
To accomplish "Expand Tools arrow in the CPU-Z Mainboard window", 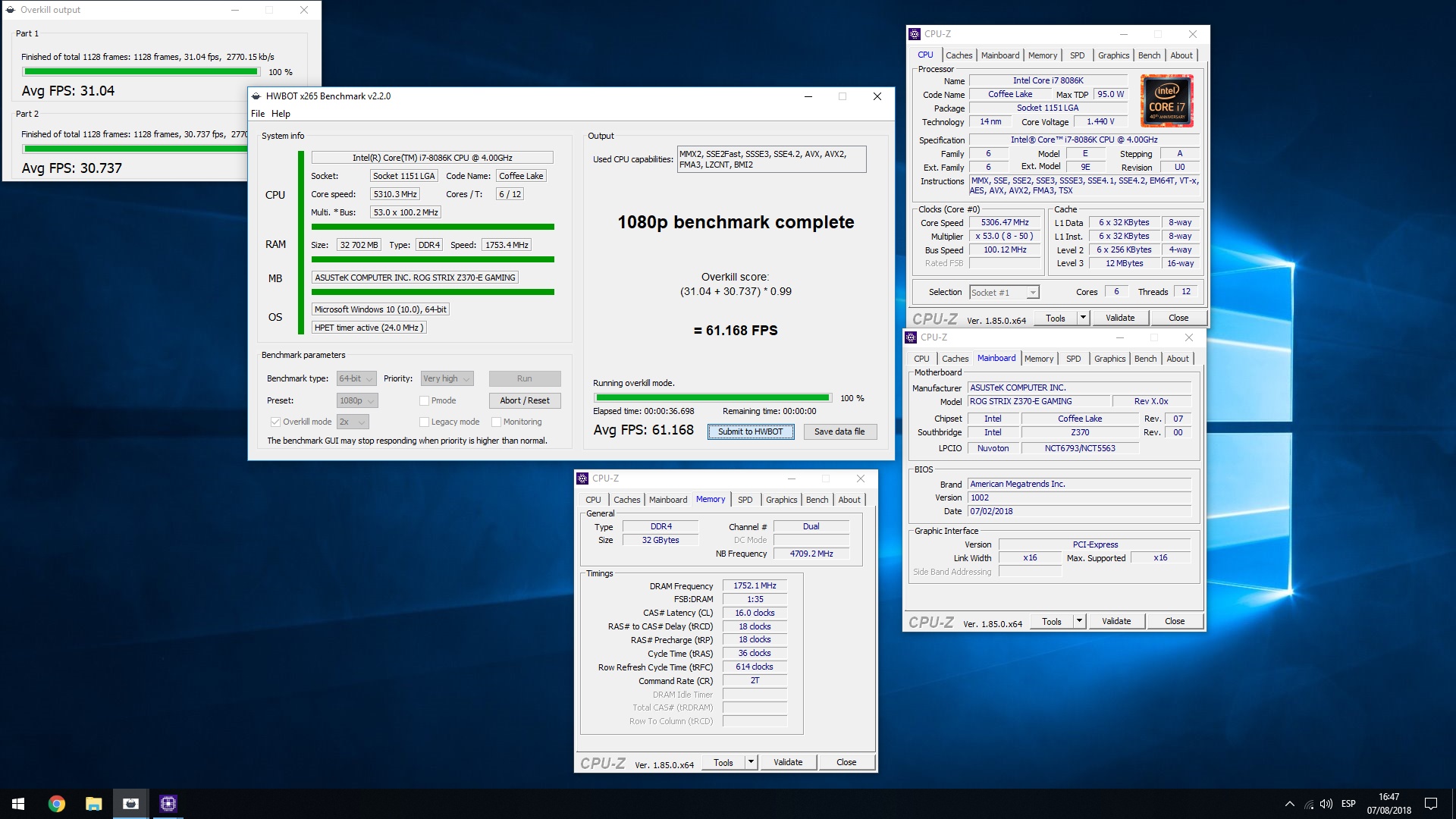I will coord(1079,621).
